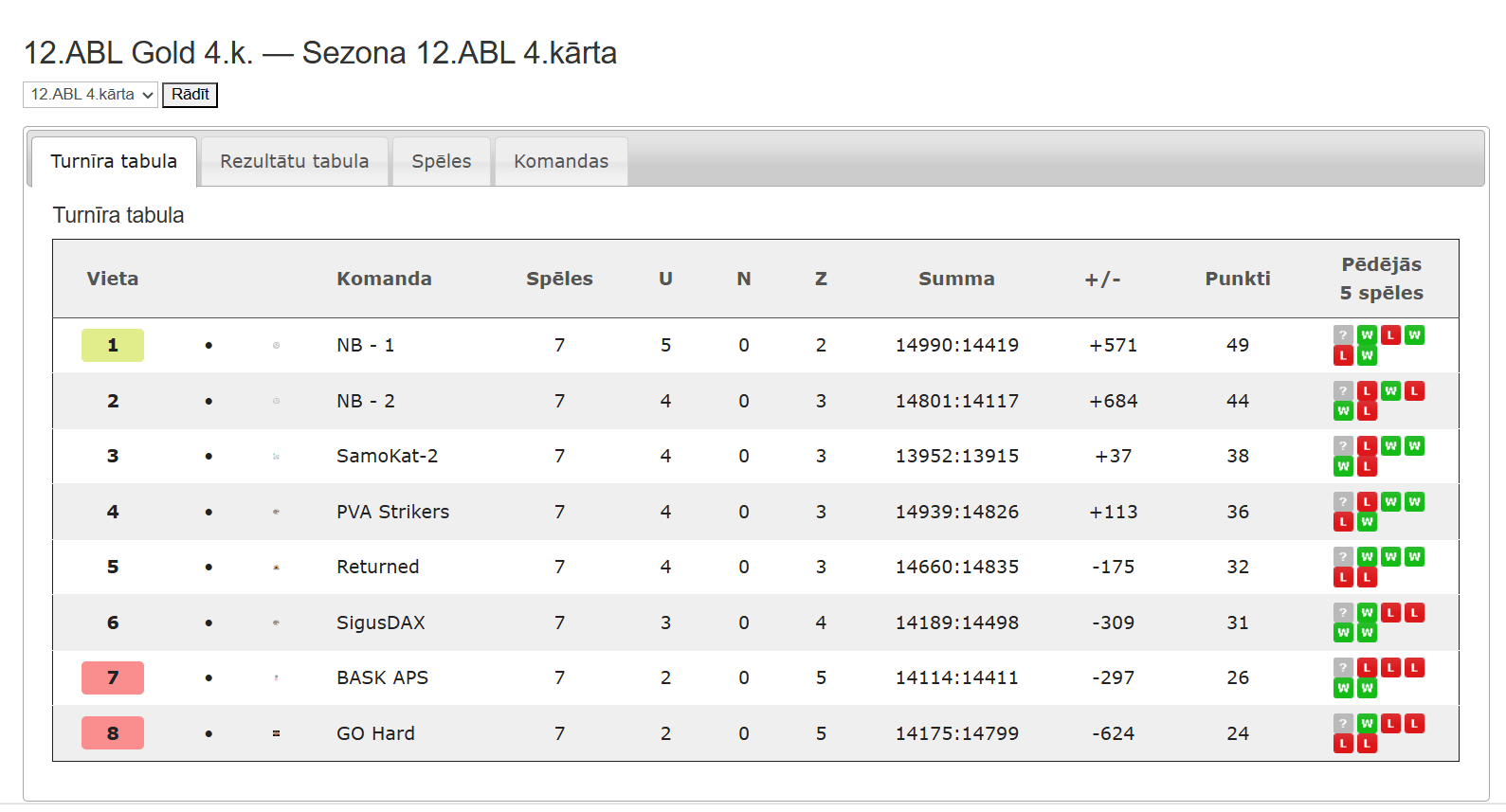
Task: Select the team name NB - 2
Action: click(365, 401)
